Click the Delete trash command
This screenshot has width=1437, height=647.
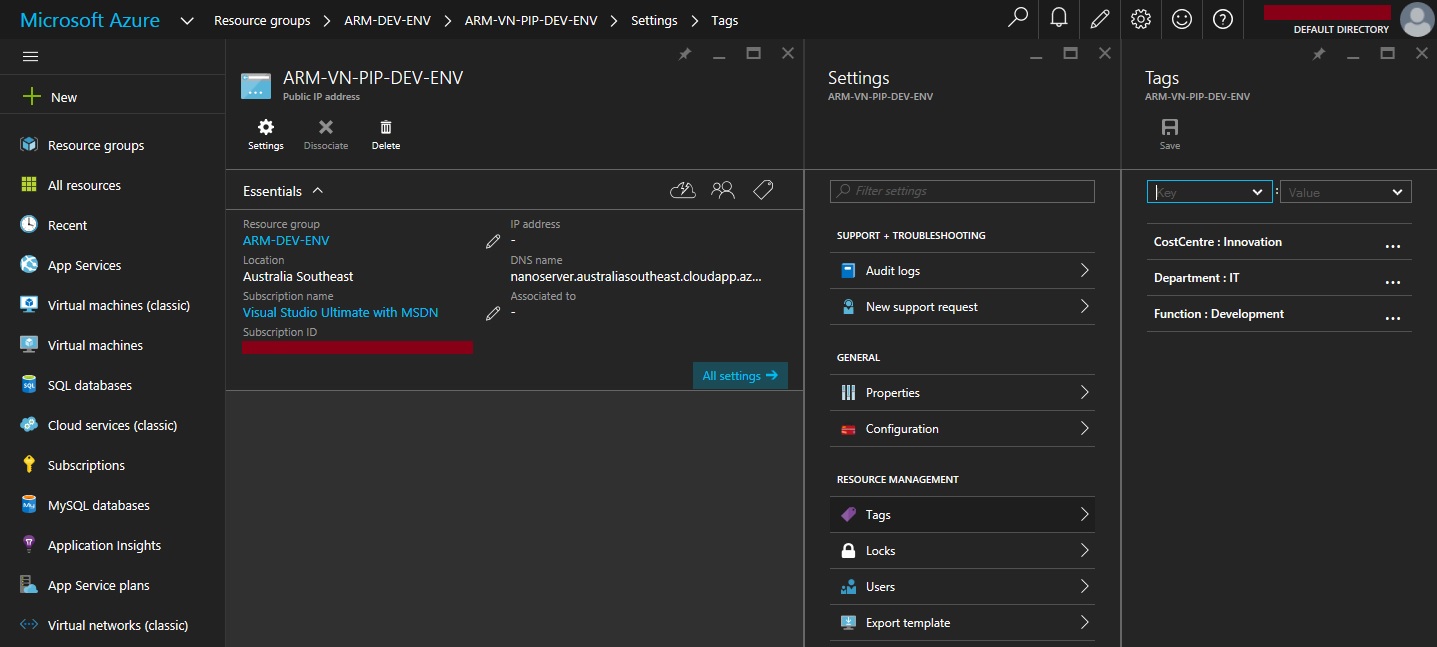(x=386, y=134)
